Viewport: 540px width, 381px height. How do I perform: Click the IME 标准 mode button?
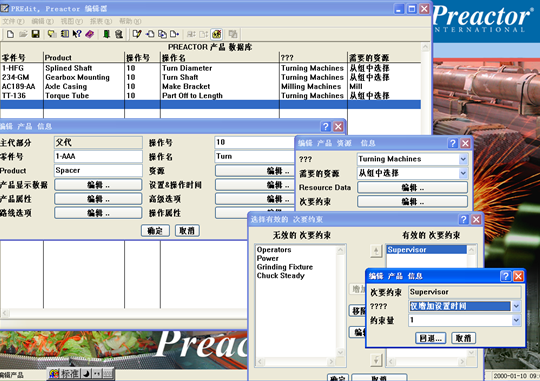70,373
